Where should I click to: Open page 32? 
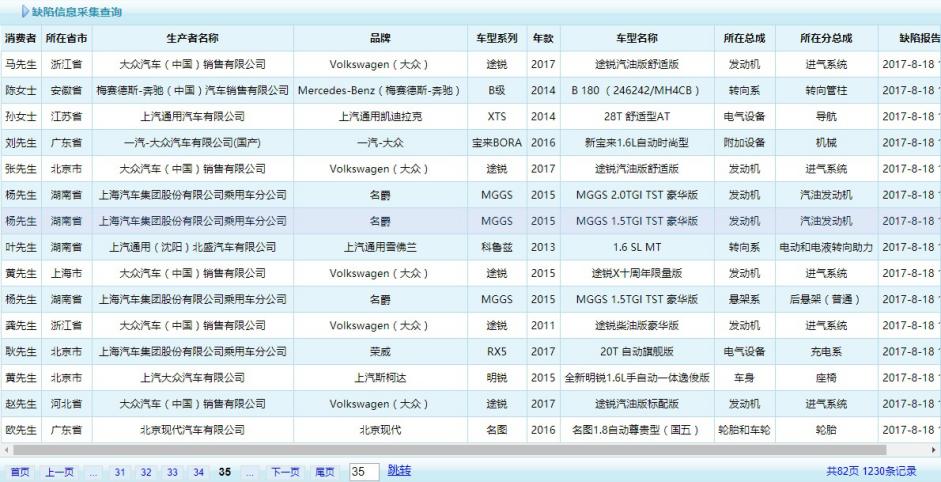click(x=146, y=472)
